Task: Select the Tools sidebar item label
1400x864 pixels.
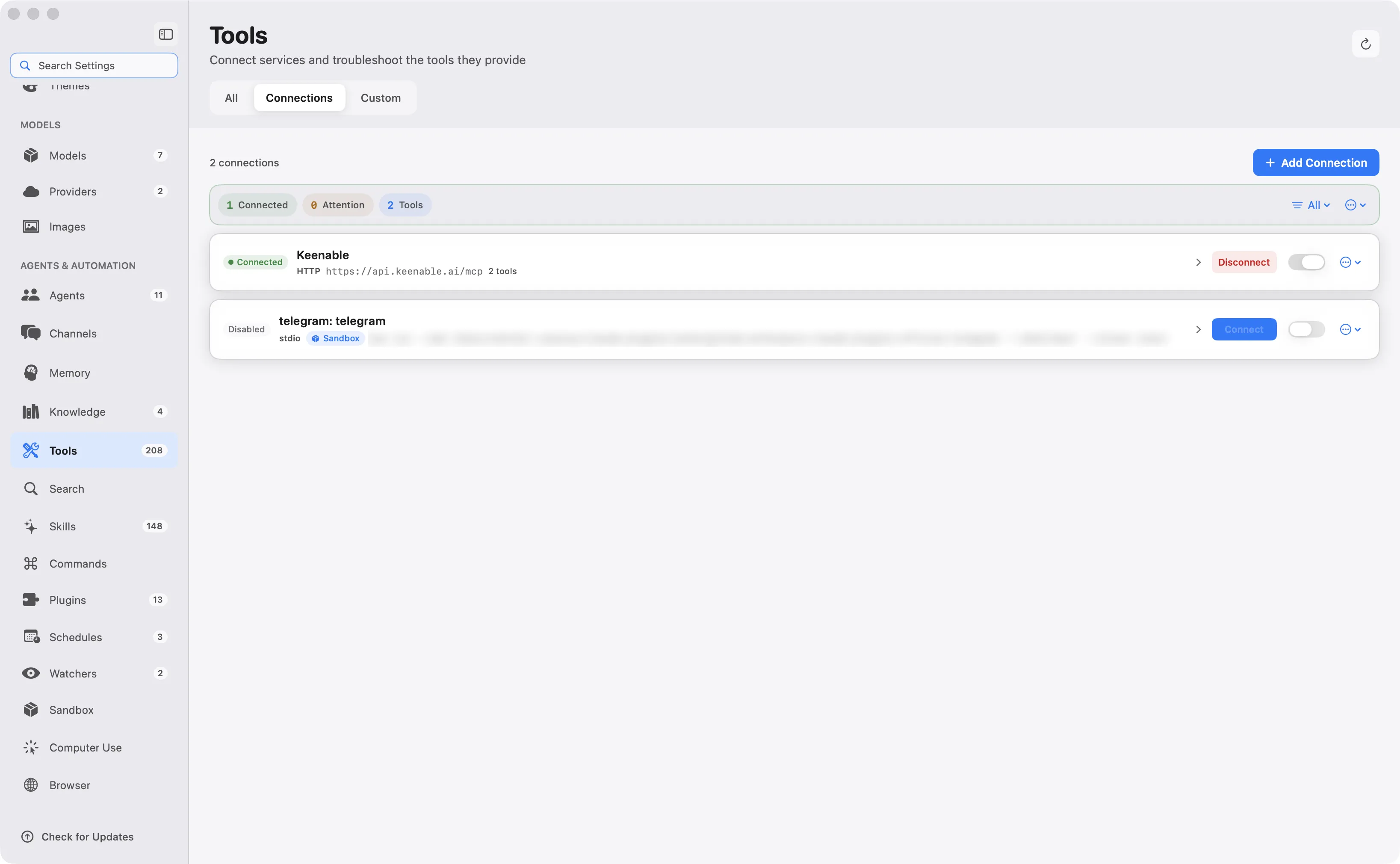Action: [63, 450]
